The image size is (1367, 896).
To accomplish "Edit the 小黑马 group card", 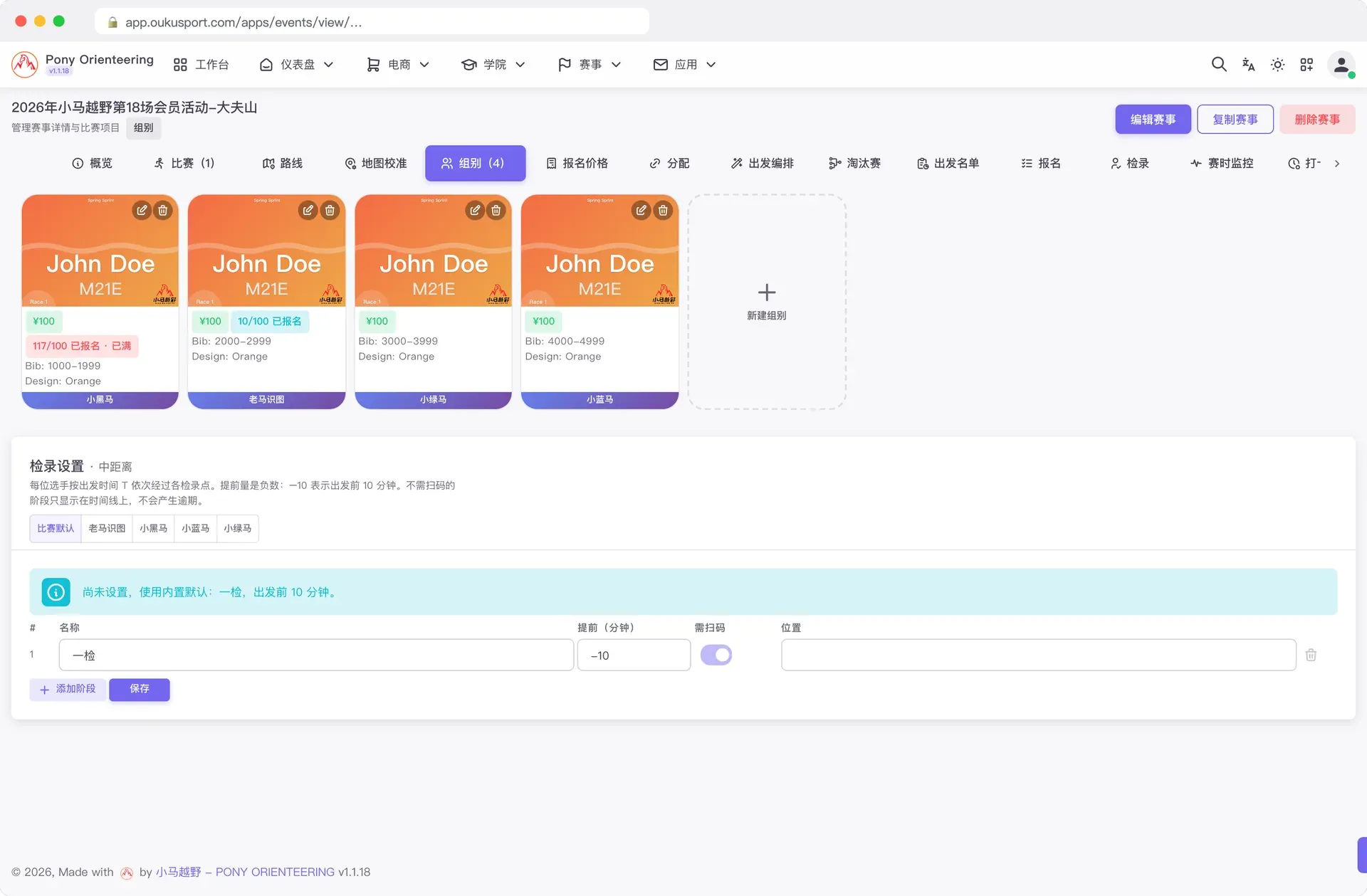I will (x=142, y=210).
